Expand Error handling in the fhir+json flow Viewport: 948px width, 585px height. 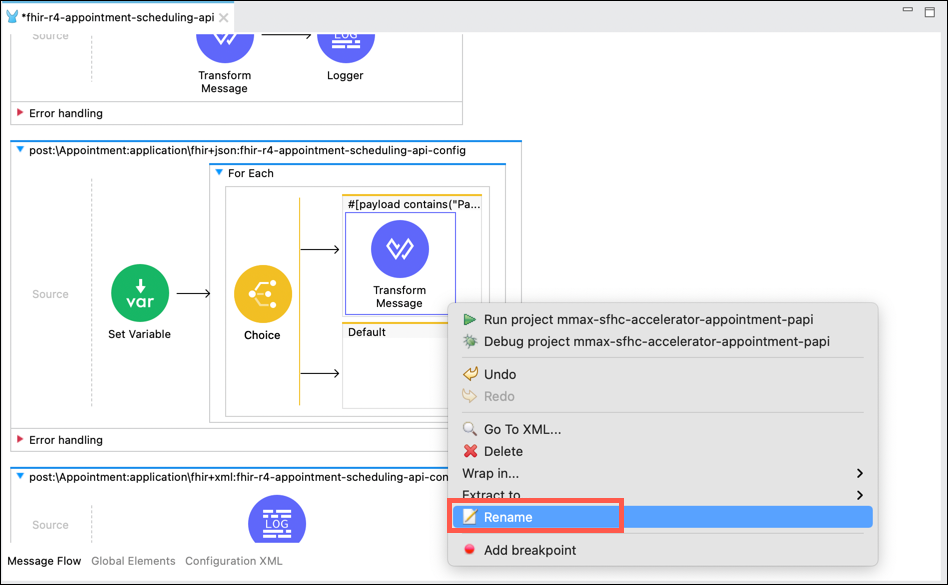pos(20,439)
